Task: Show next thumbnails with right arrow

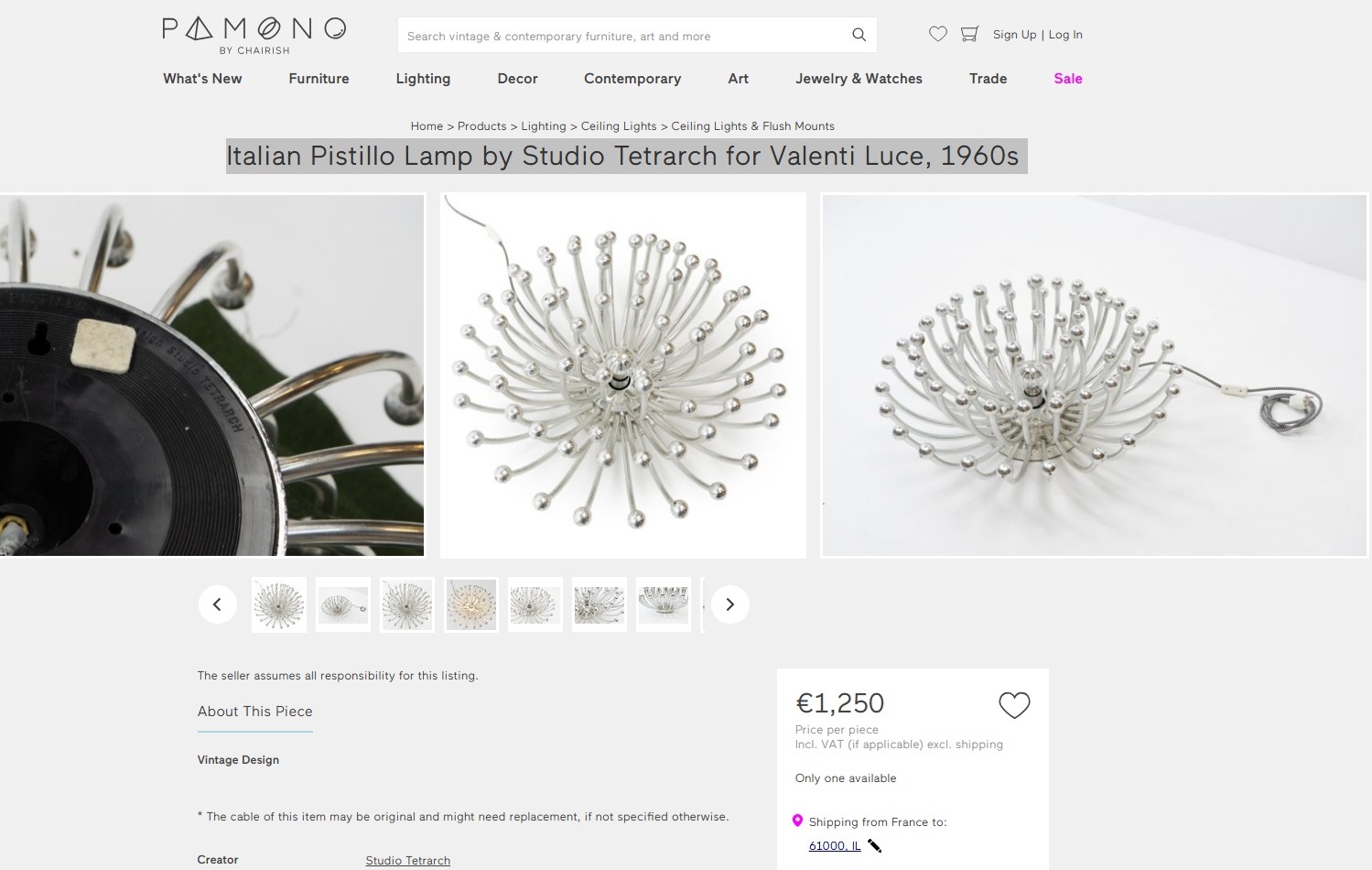Action: [x=729, y=604]
